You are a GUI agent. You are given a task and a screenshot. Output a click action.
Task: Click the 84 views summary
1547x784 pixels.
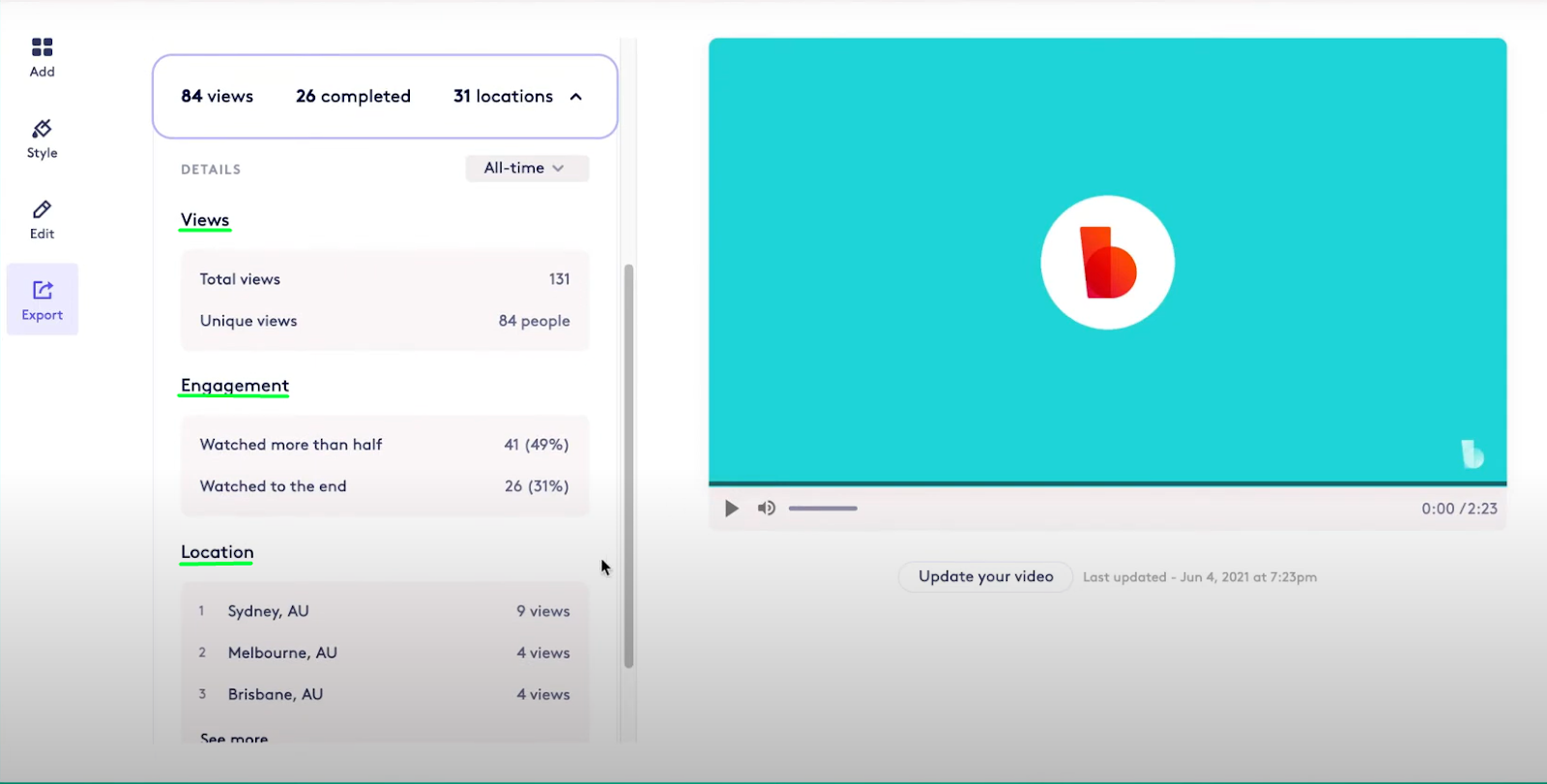click(218, 97)
